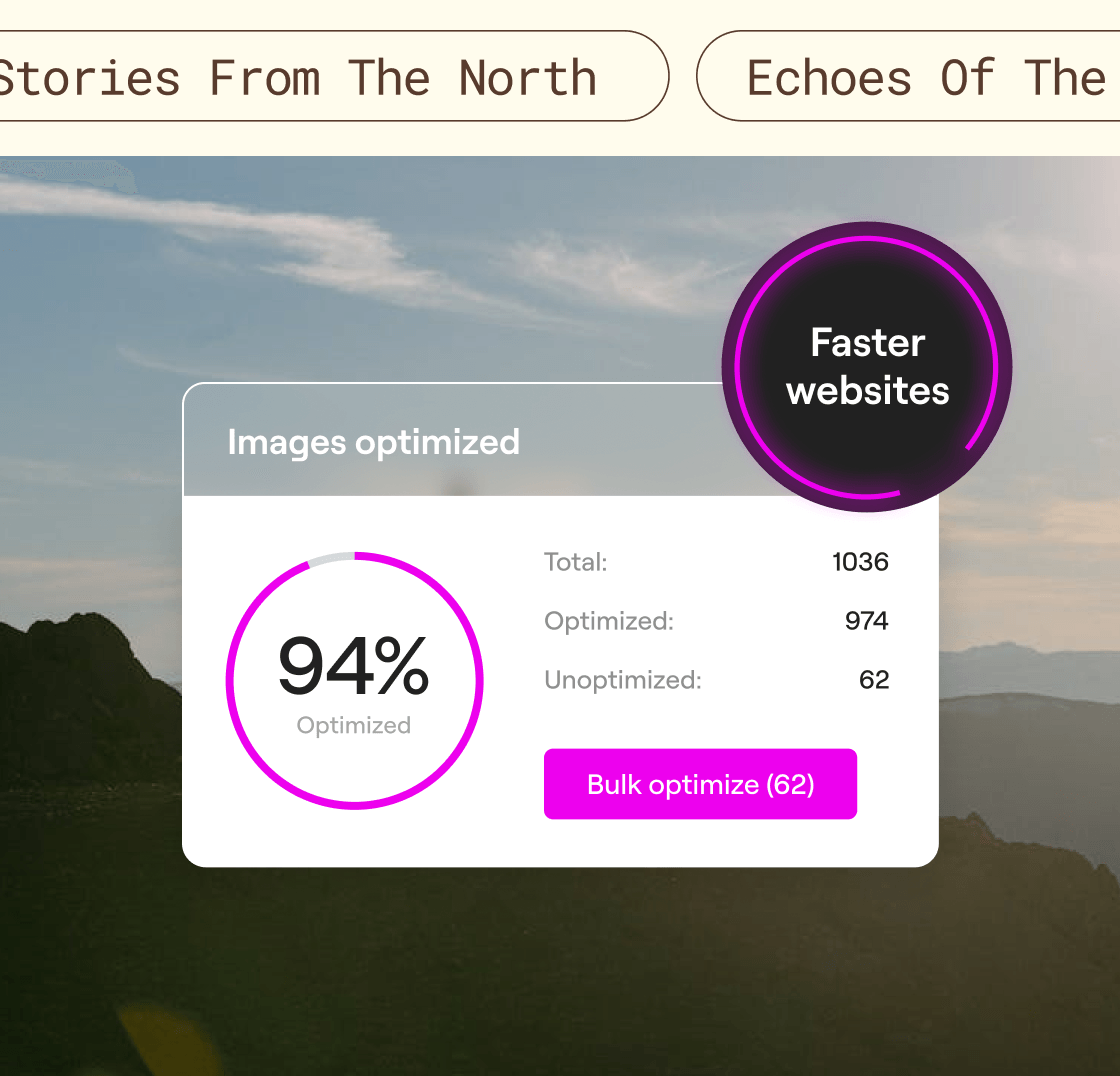Click the total count value 1036
This screenshot has width=1120, height=1076.
pos(860,562)
